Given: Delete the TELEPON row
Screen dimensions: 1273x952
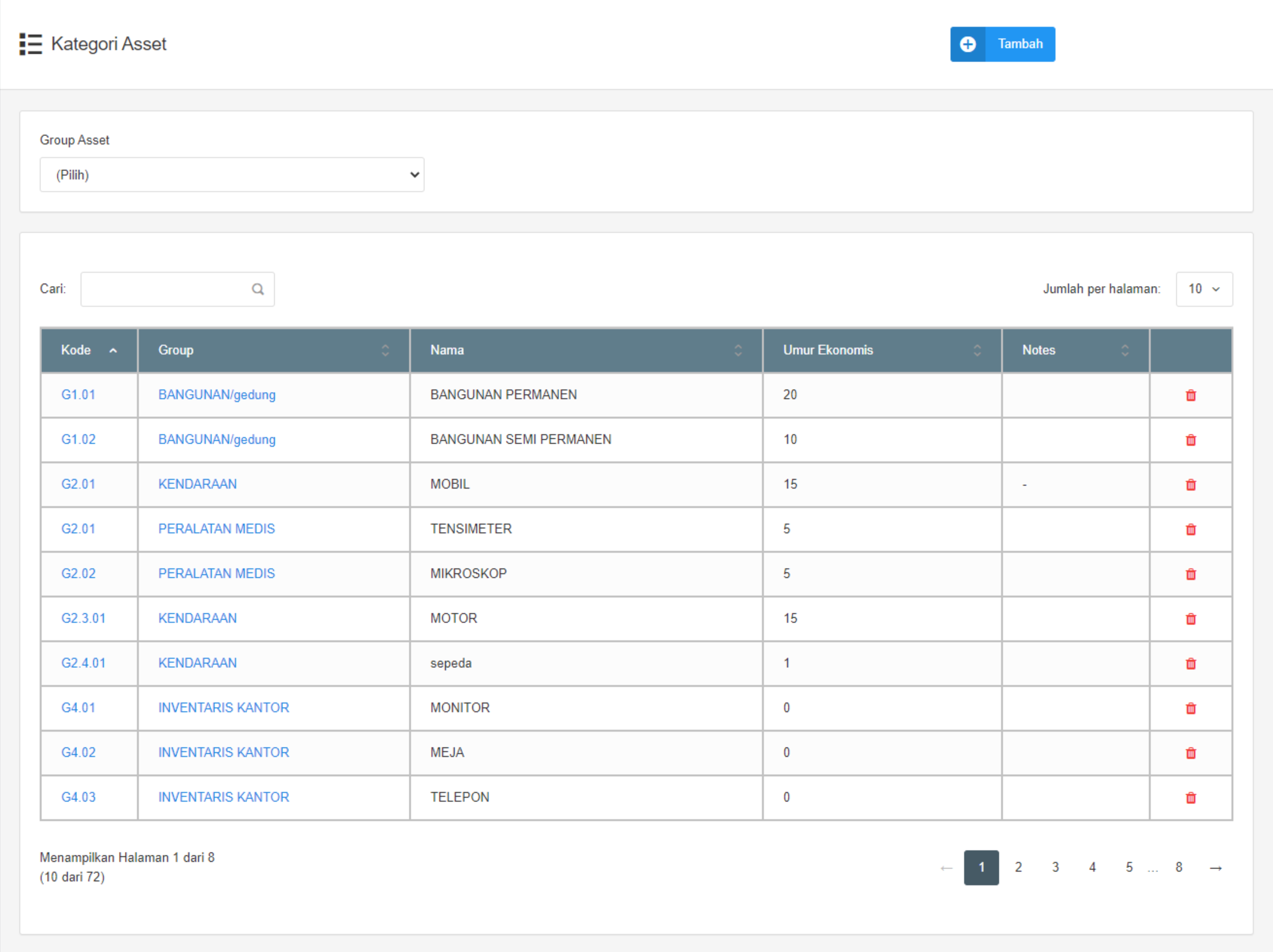Looking at the screenshot, I should pyautogui.click(x=1191, y=798).
